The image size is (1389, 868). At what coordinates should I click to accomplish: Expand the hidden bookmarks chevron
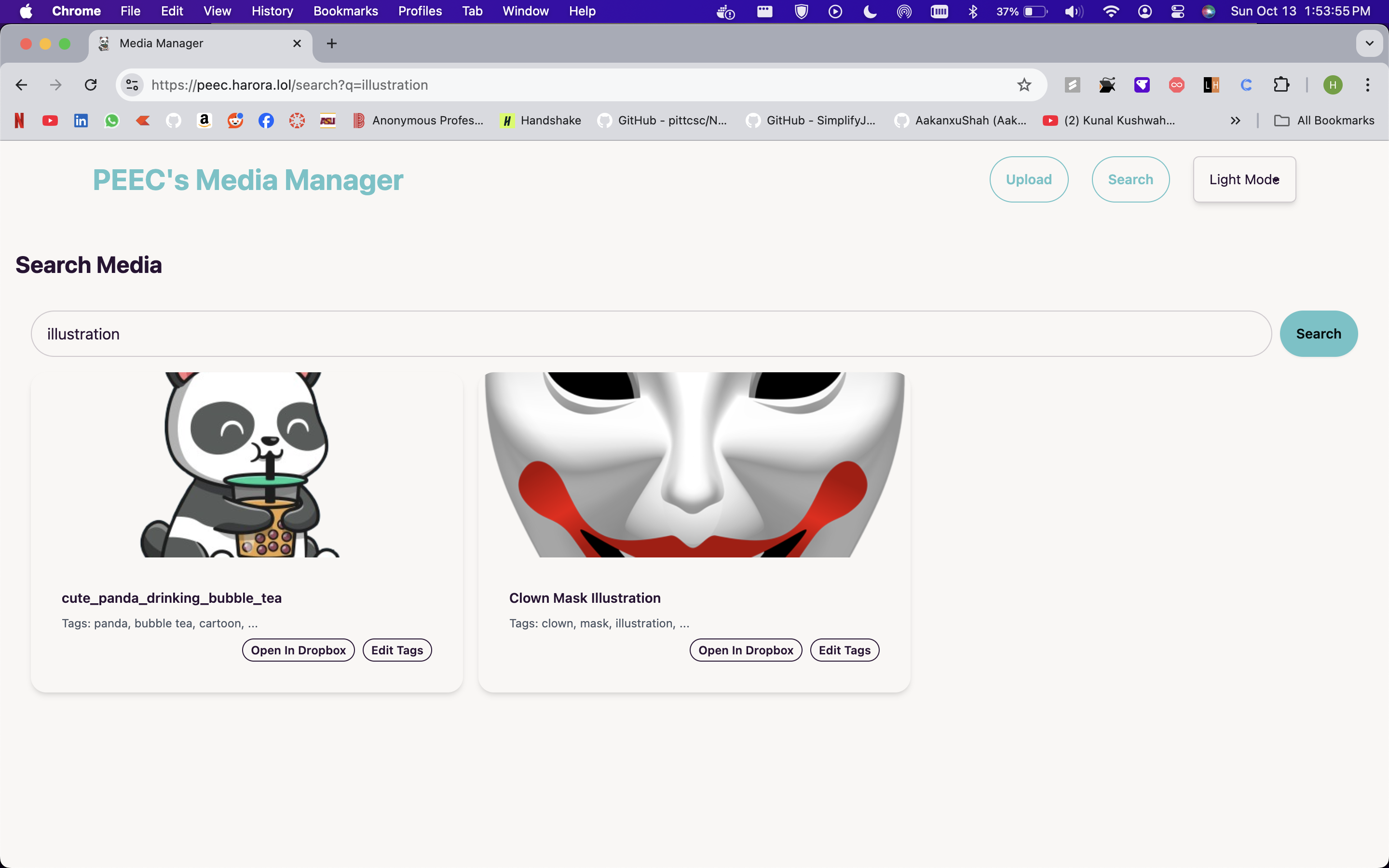(x=1235, y=121)
